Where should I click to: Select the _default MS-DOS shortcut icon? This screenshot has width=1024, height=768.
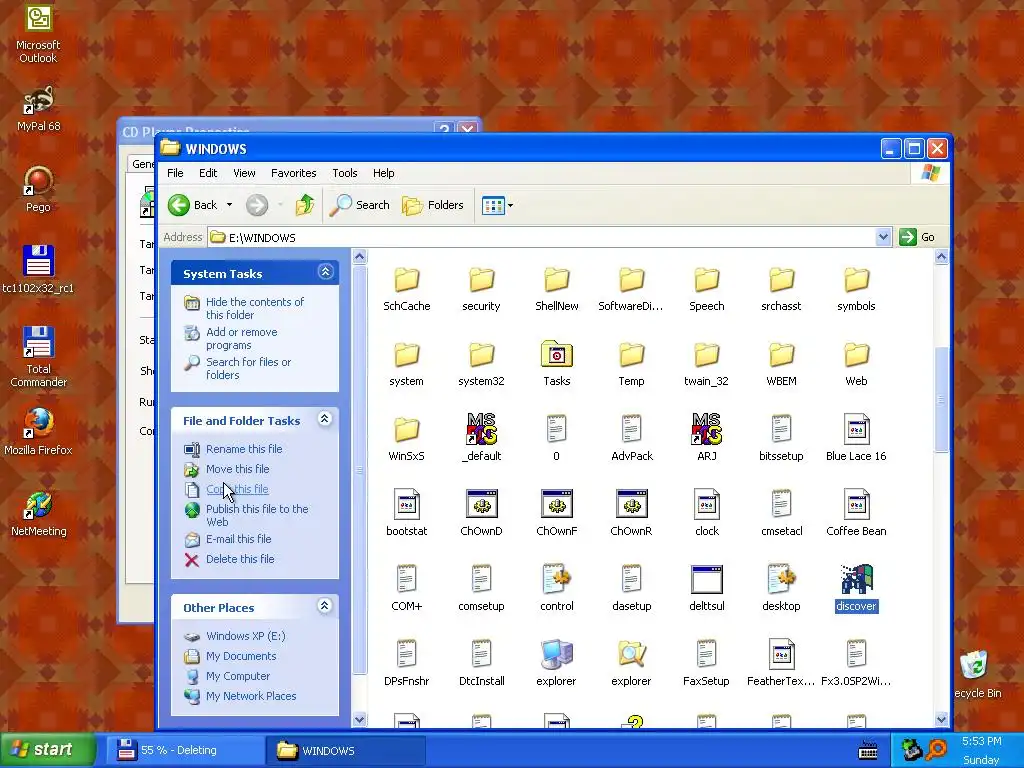pyautogui.click(x=481, y=429)
